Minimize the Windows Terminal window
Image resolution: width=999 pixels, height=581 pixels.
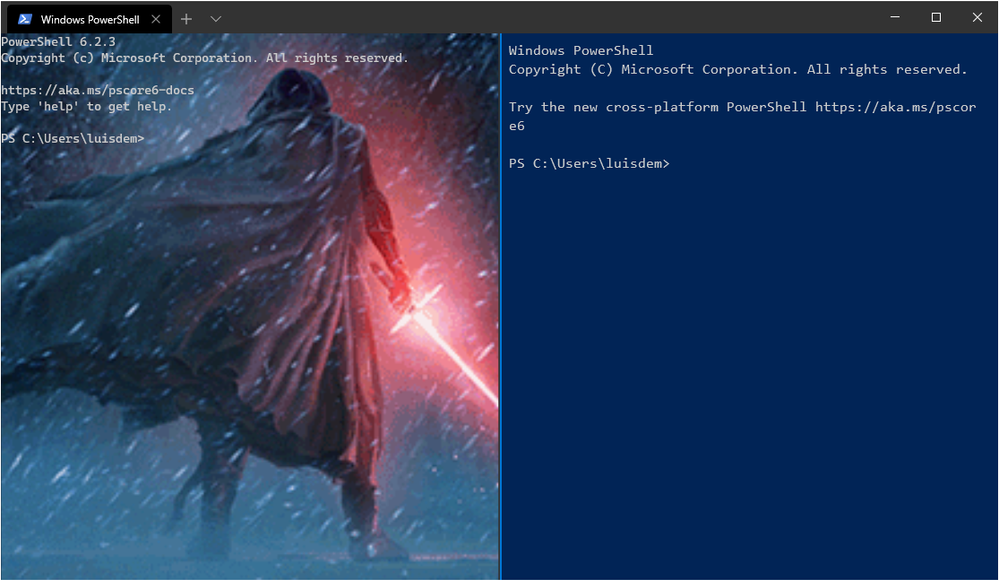coord(895,17)
